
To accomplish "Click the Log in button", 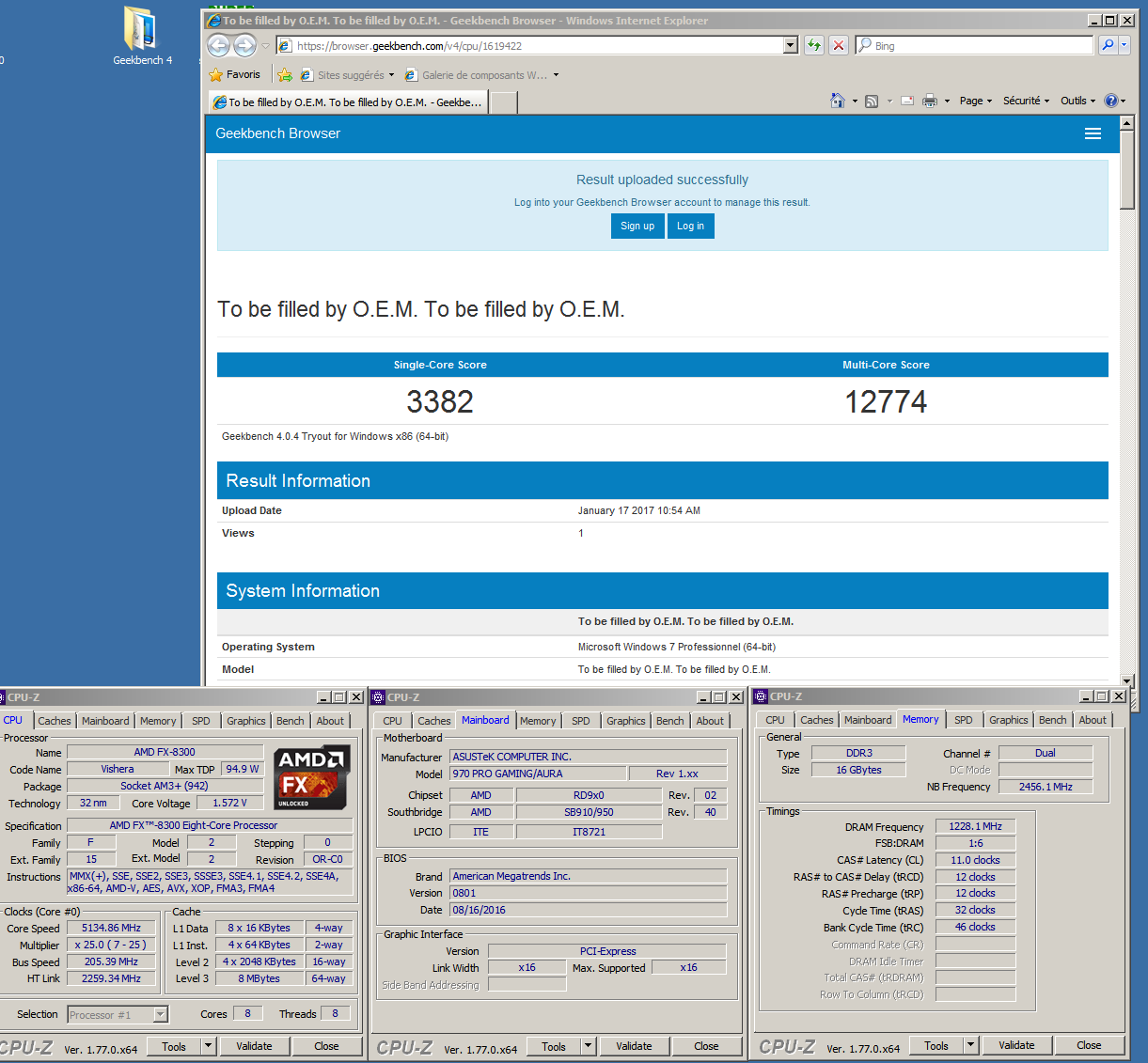I will [690, 226].
